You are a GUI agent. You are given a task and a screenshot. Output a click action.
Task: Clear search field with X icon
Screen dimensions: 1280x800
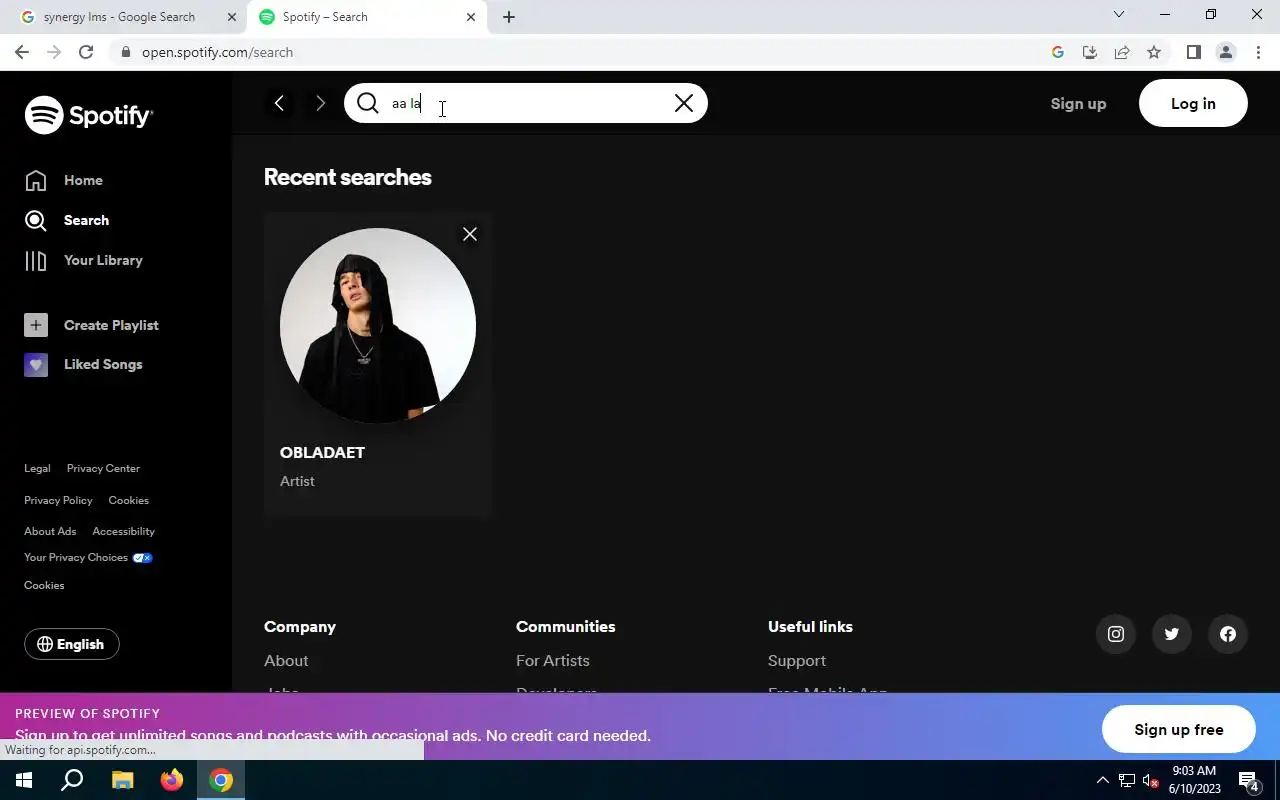click(684, 103)
